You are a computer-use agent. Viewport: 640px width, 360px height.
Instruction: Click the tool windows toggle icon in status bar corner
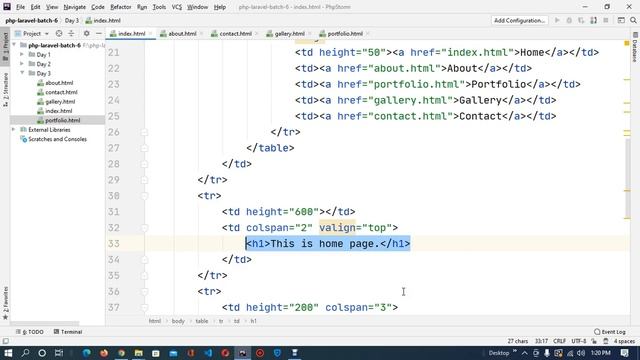tap(5, 341)
